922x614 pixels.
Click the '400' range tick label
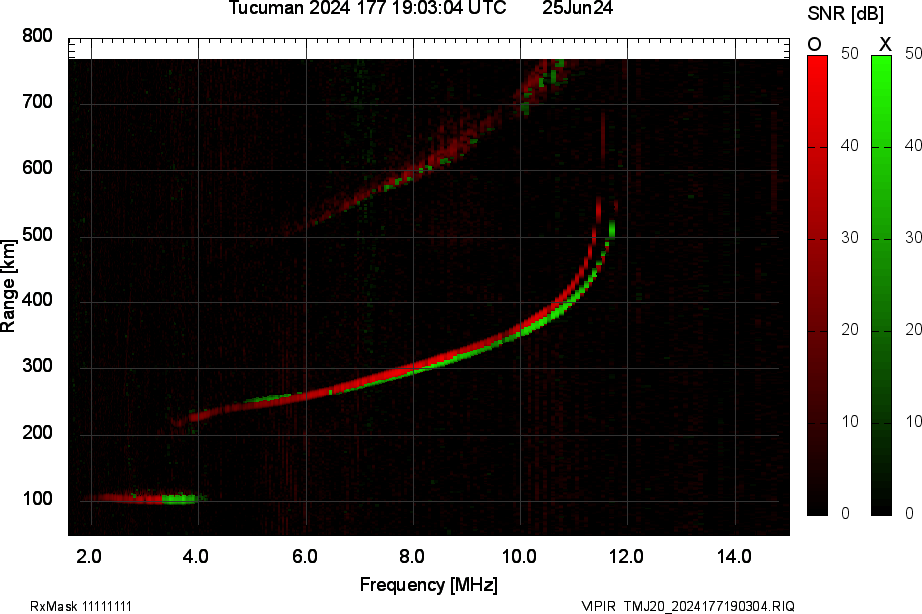38,300
